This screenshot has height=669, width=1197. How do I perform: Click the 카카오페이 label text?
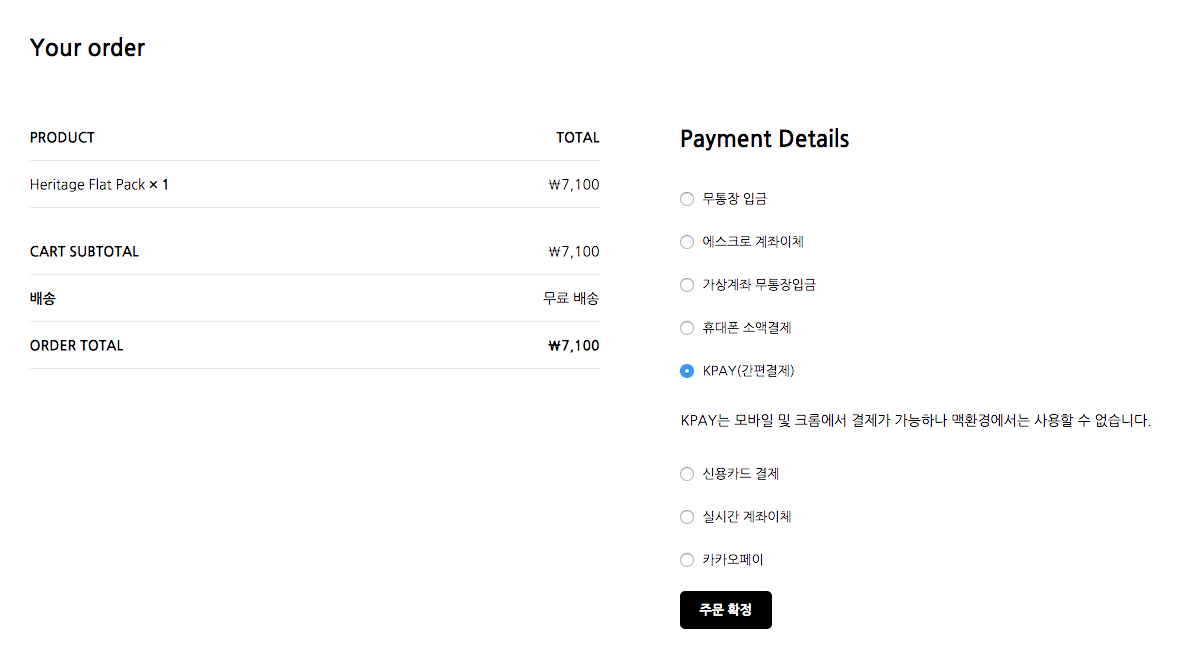click(x=733, y=560)
